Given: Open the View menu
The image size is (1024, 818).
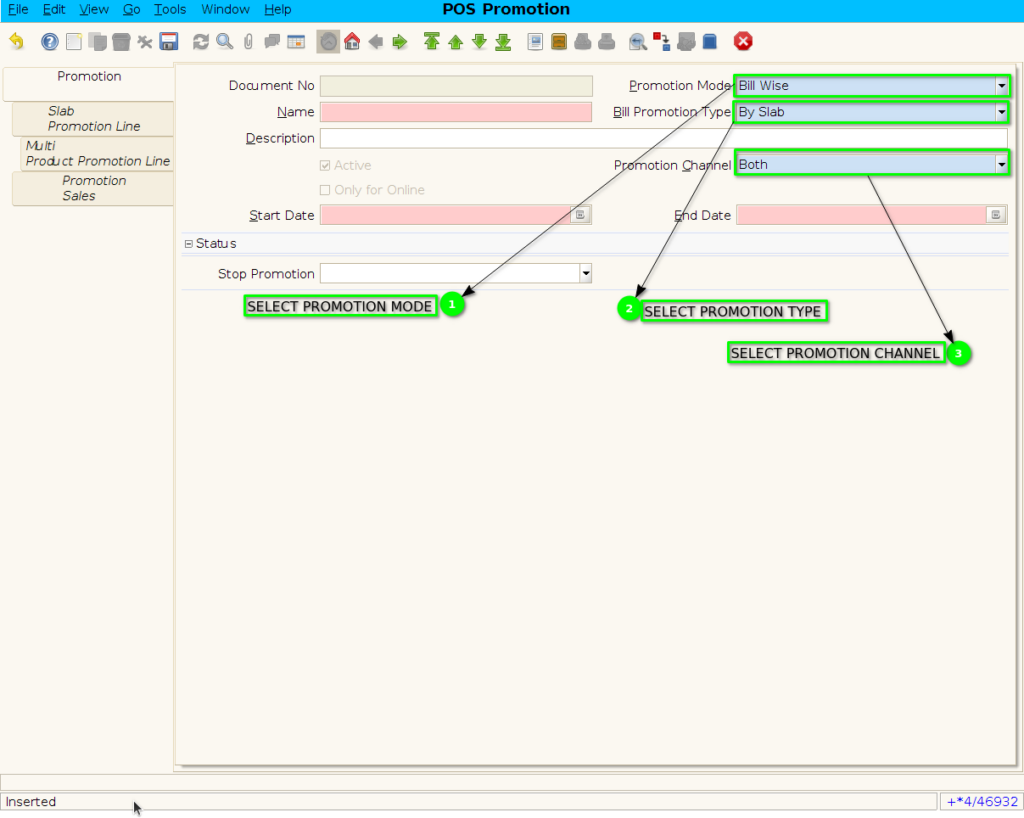Looking at the screenshot, I should (x=94, y=9).
